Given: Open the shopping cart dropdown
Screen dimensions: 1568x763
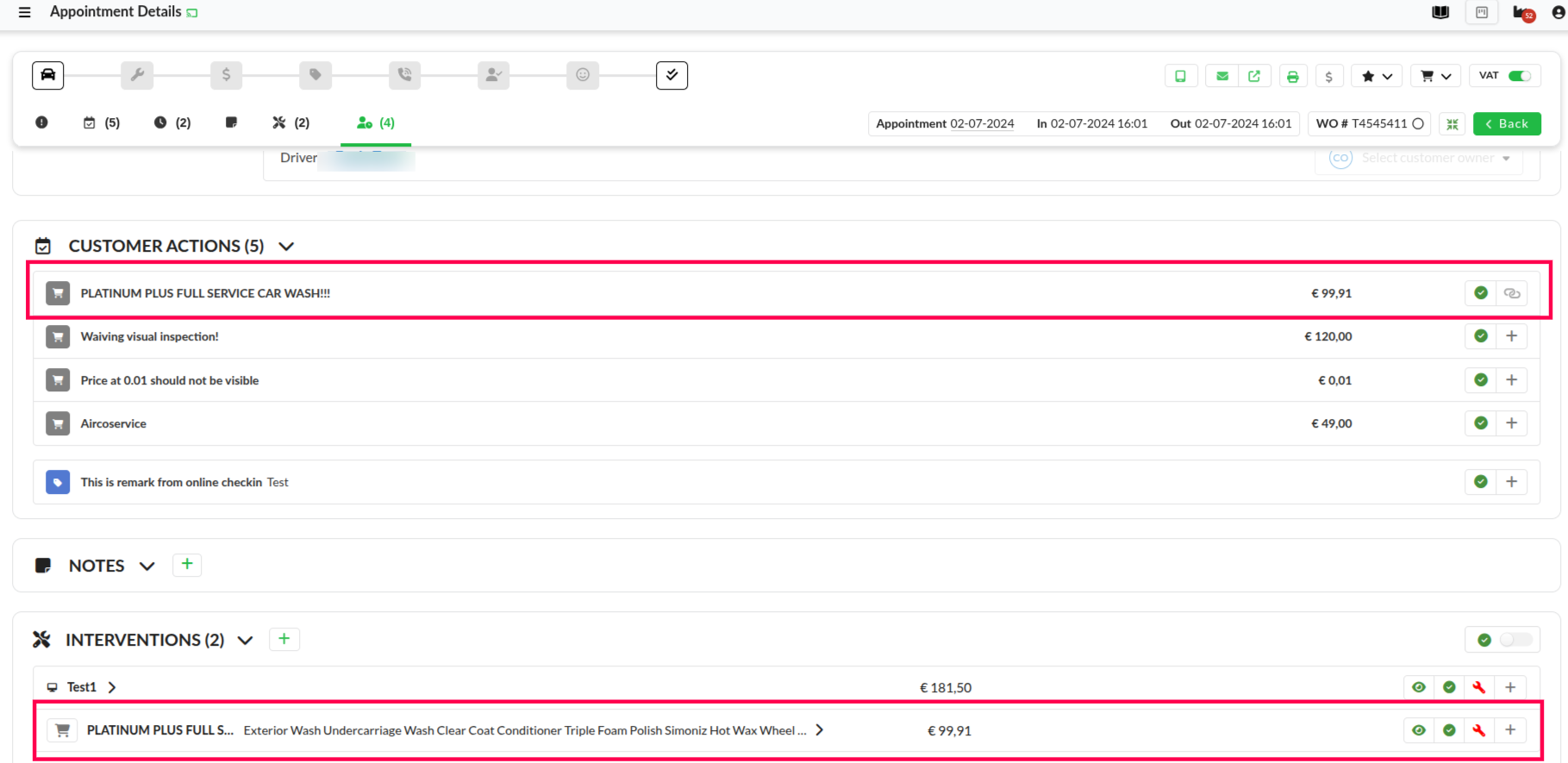Looking at the screenshot, I should tap(1436, 76).
